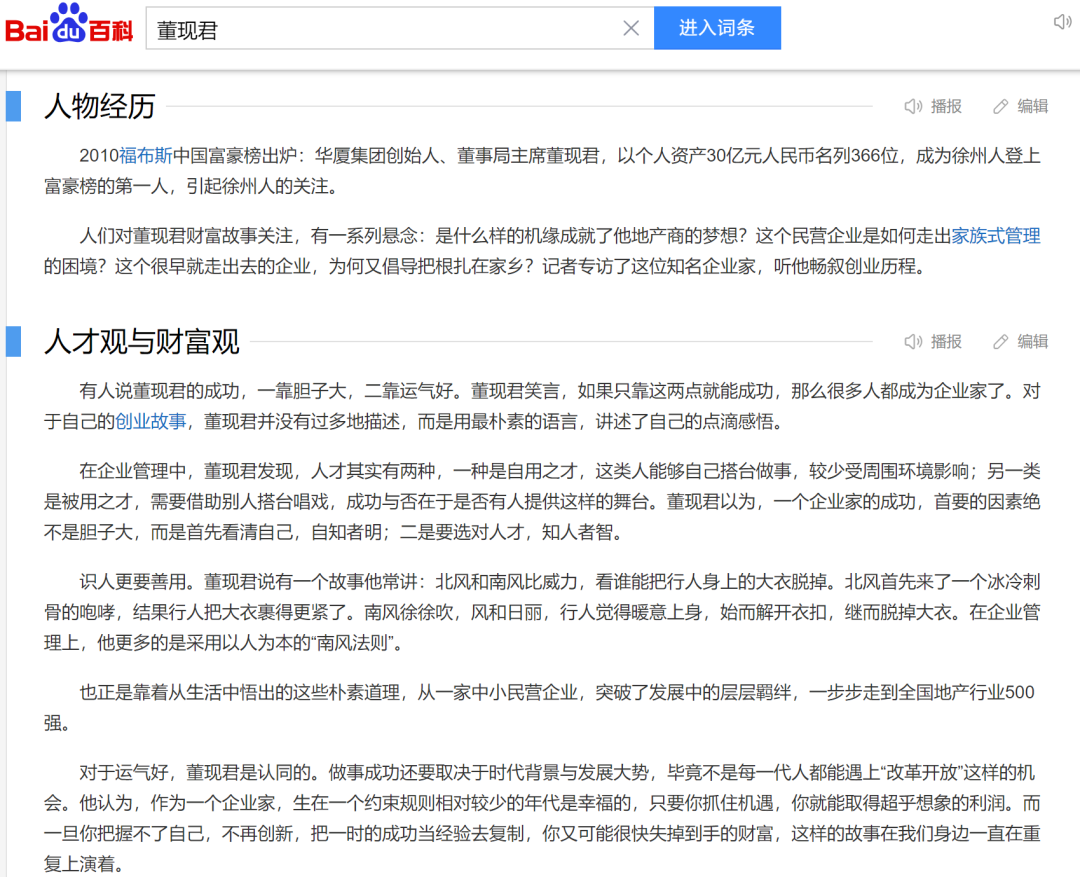Follow the 家族式管理 link
The height and width of the screenshot is (877, 1080).
995,236
